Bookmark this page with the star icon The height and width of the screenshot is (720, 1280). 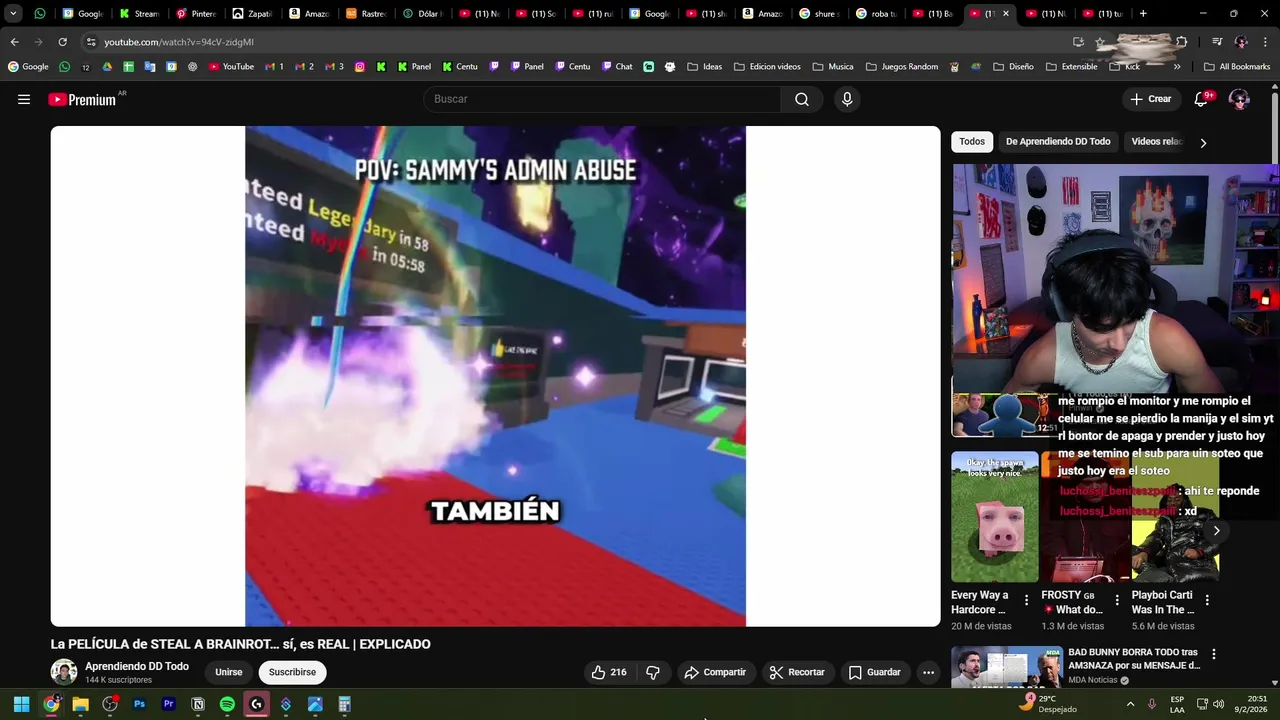tap(1100, 42)
